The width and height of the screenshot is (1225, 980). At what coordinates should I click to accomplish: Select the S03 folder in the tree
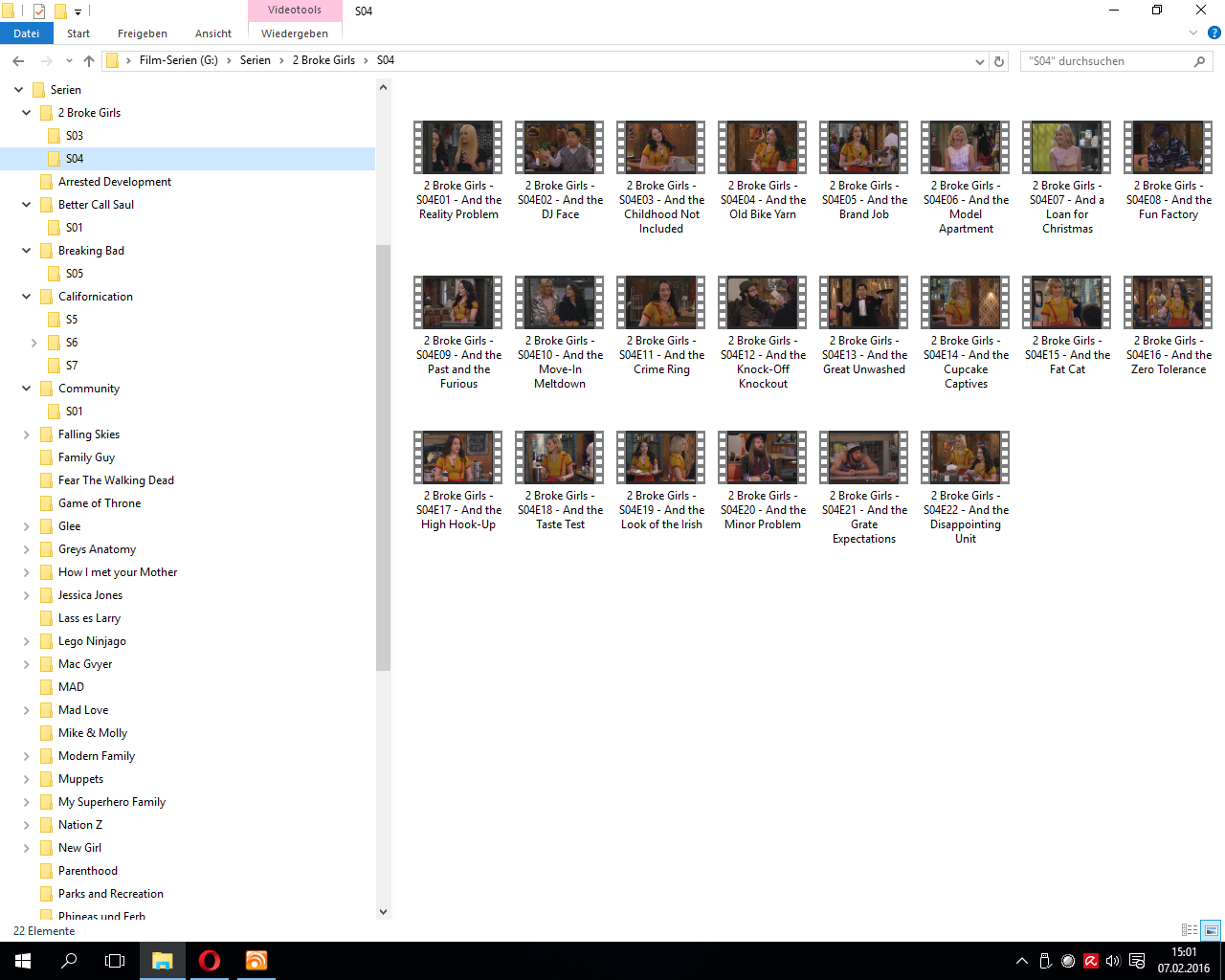(75, 136)
